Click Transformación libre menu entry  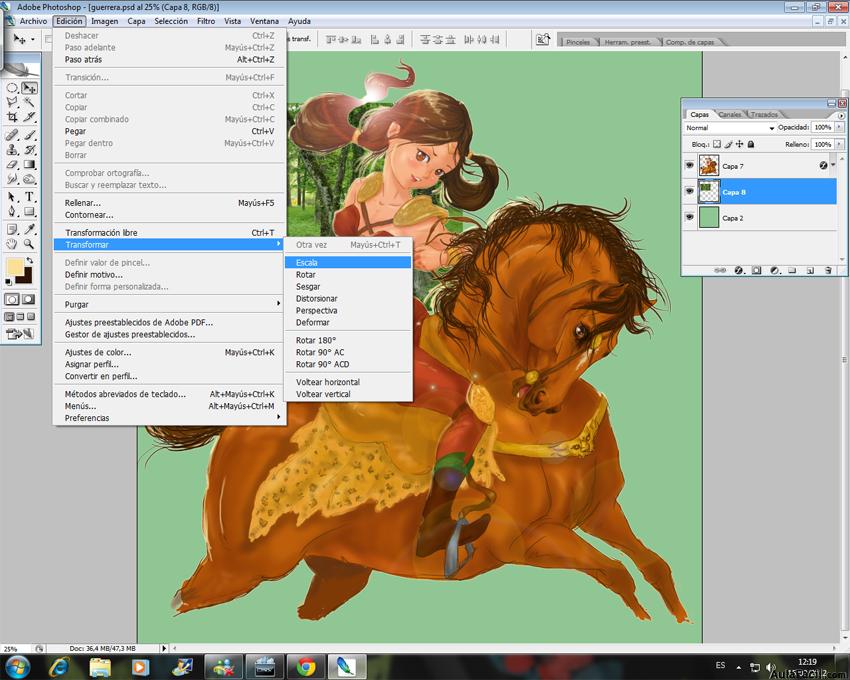click(169, 233)
